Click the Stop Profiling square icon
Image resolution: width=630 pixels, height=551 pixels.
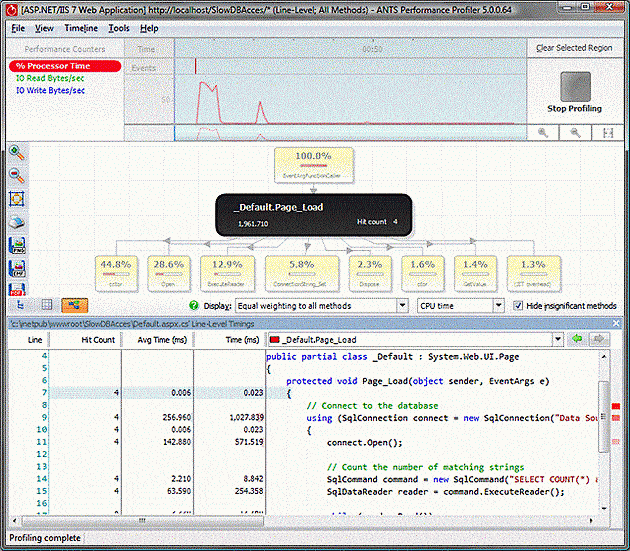pyautogui.click(x=575, y=86)
